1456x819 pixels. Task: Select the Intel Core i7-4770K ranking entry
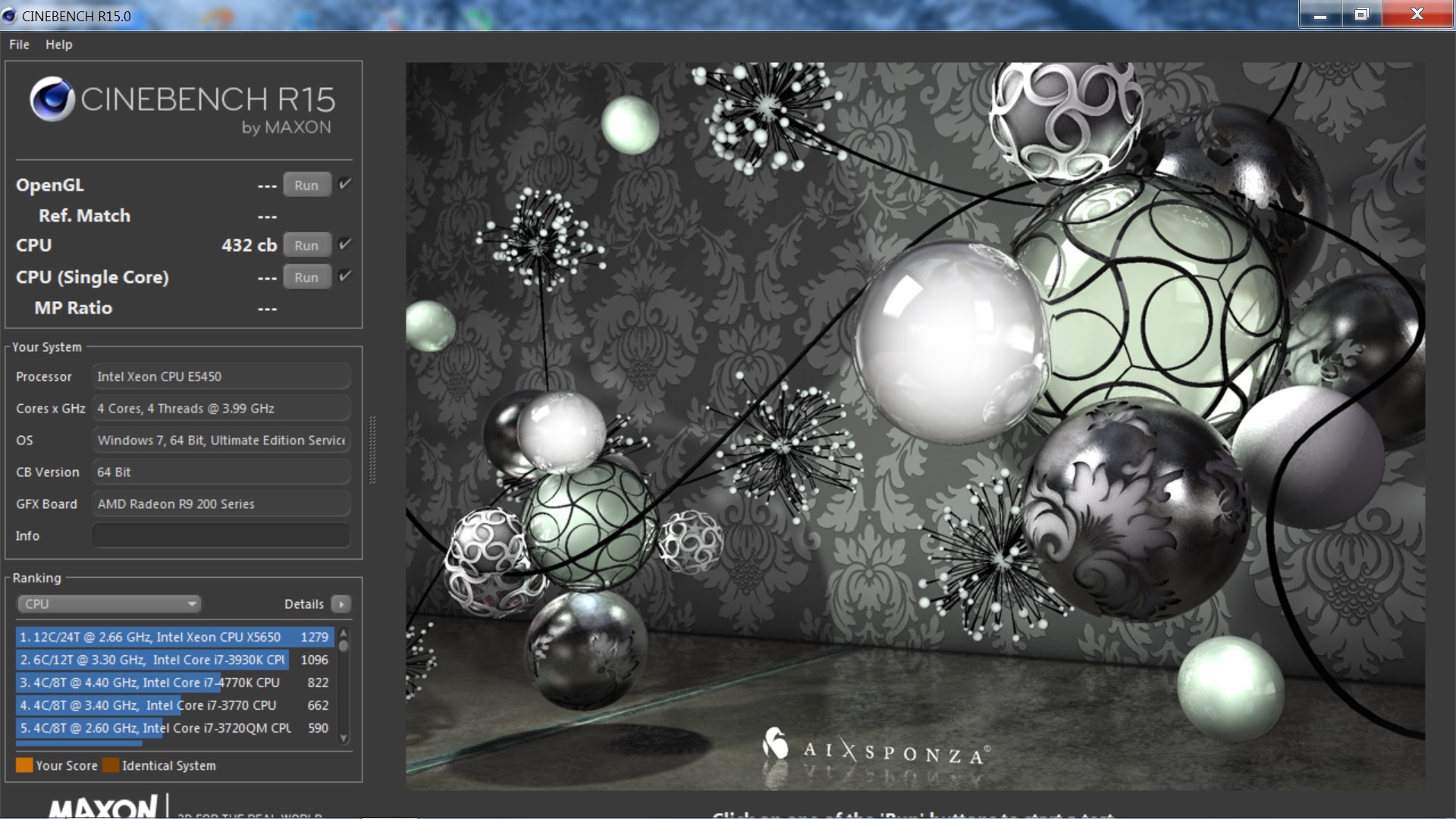tap(174, 682)
